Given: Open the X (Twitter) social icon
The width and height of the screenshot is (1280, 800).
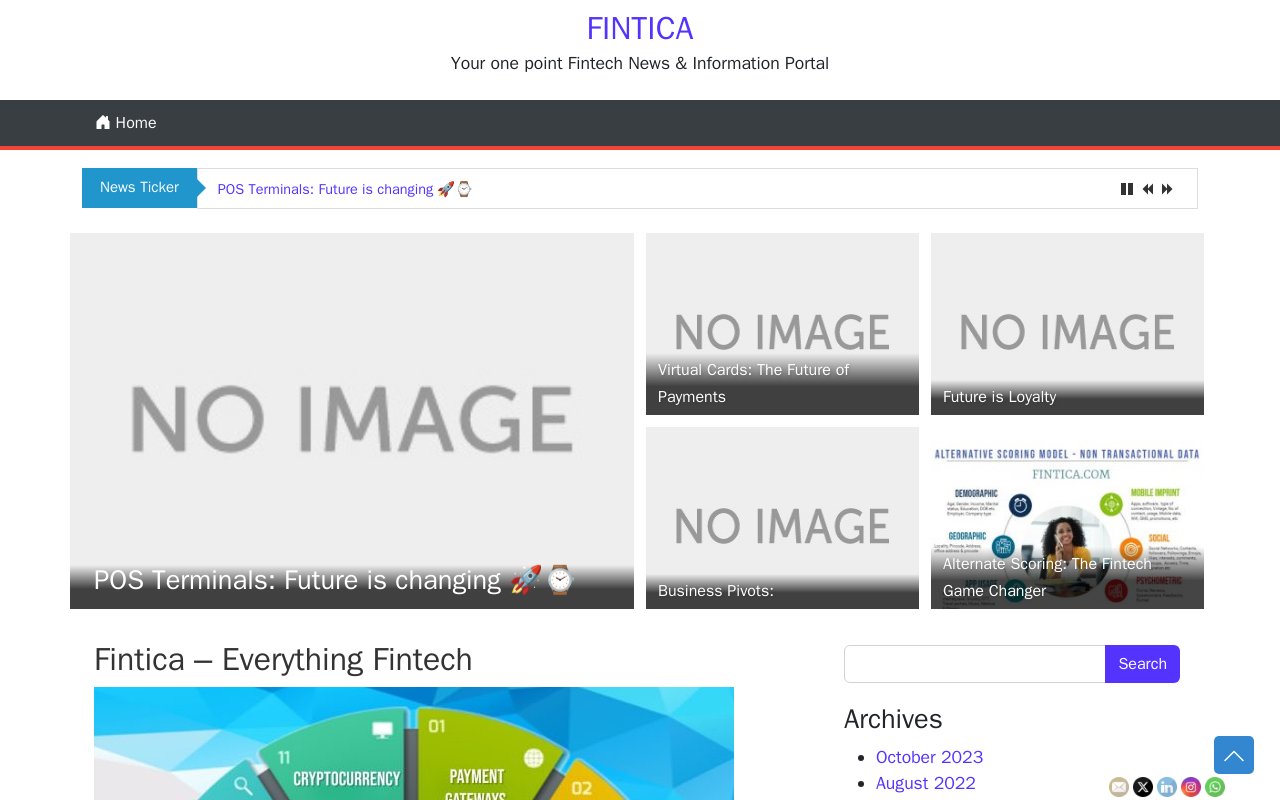Looking at the screenshot, I should pyautogui.click(x=1143, y=787).
